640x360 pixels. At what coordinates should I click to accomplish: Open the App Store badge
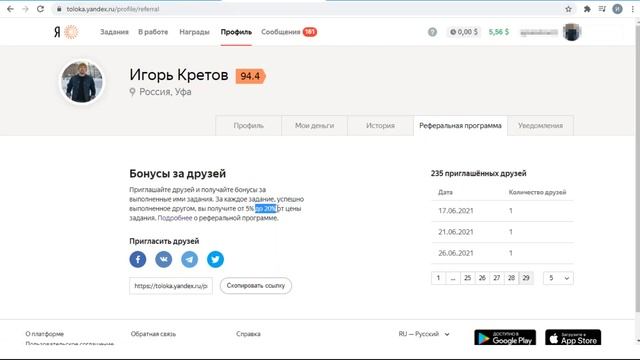point(573,337)
